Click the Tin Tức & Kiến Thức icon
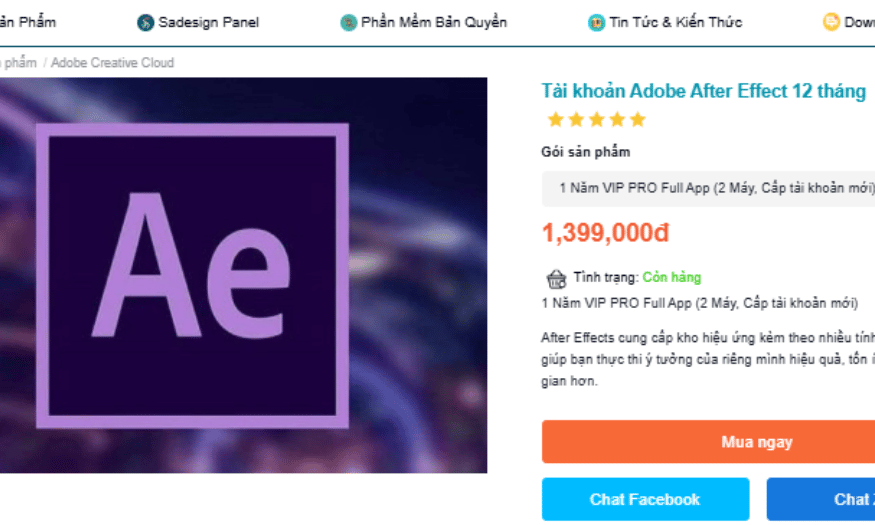 pyautogui.click(x=596, y=22)
